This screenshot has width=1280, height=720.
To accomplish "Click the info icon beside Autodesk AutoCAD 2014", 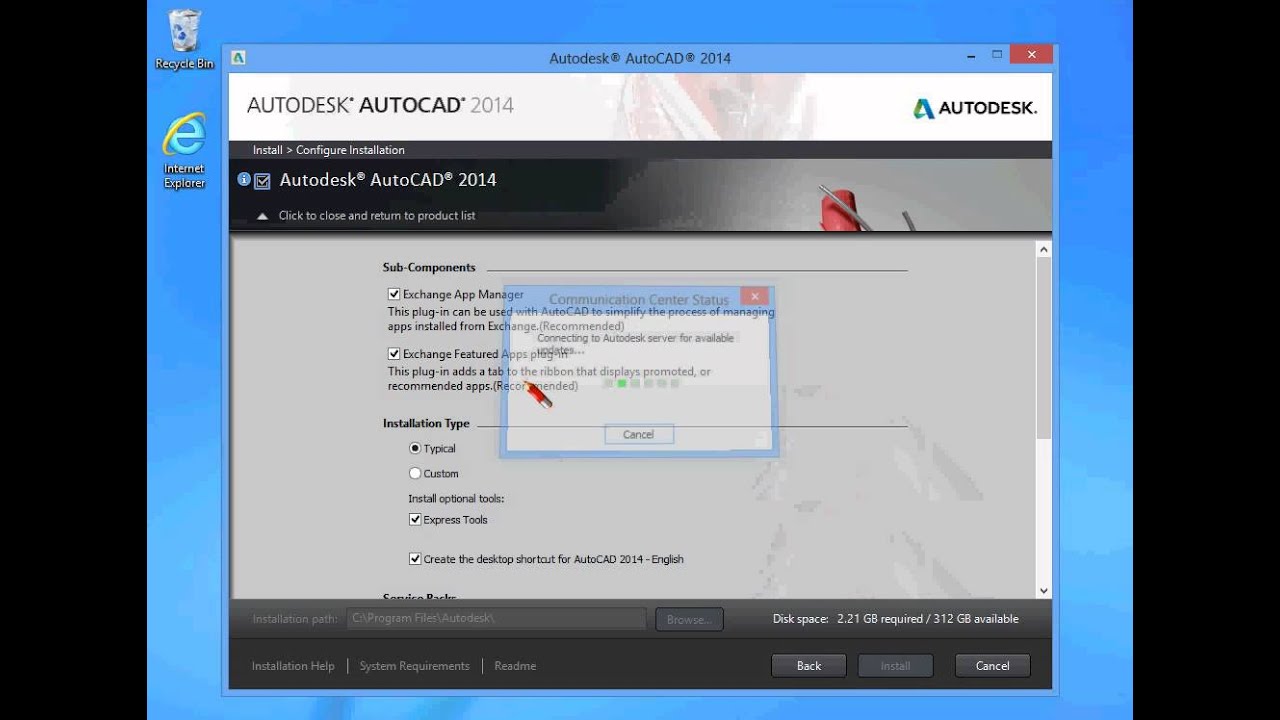I will (x=243, y=179).
